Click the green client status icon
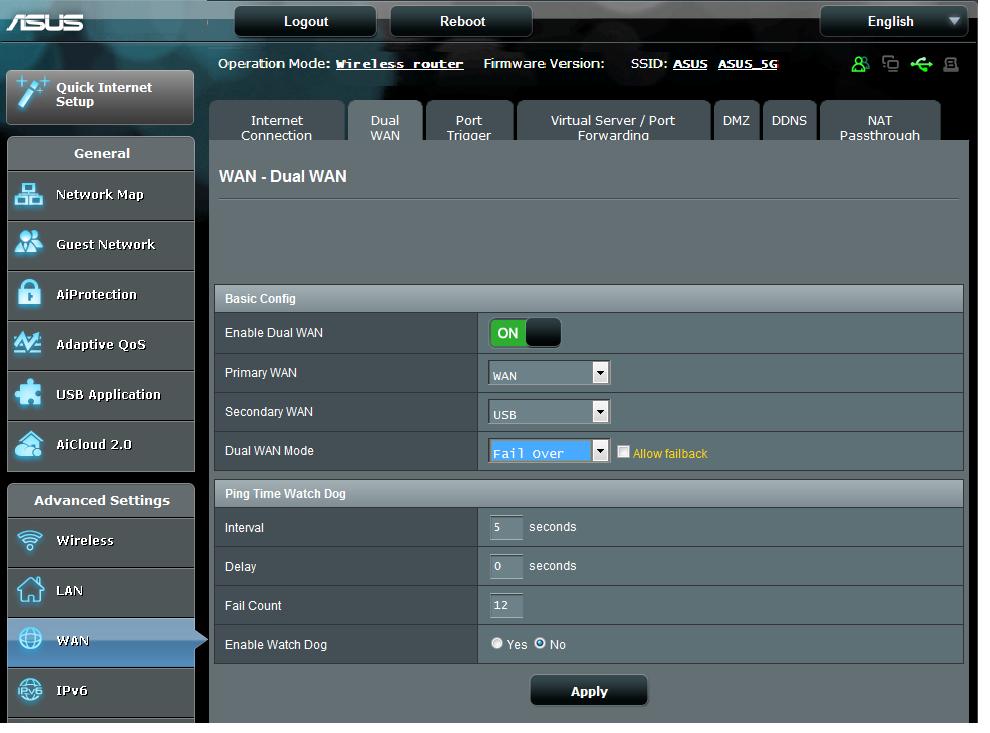The height and width of the screenshot is (733, 990). [x=860, y=64]
